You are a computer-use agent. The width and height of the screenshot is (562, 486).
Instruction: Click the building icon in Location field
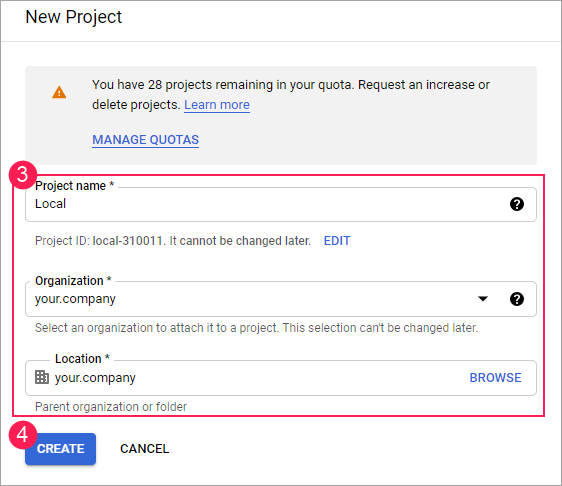coord(42,377)
